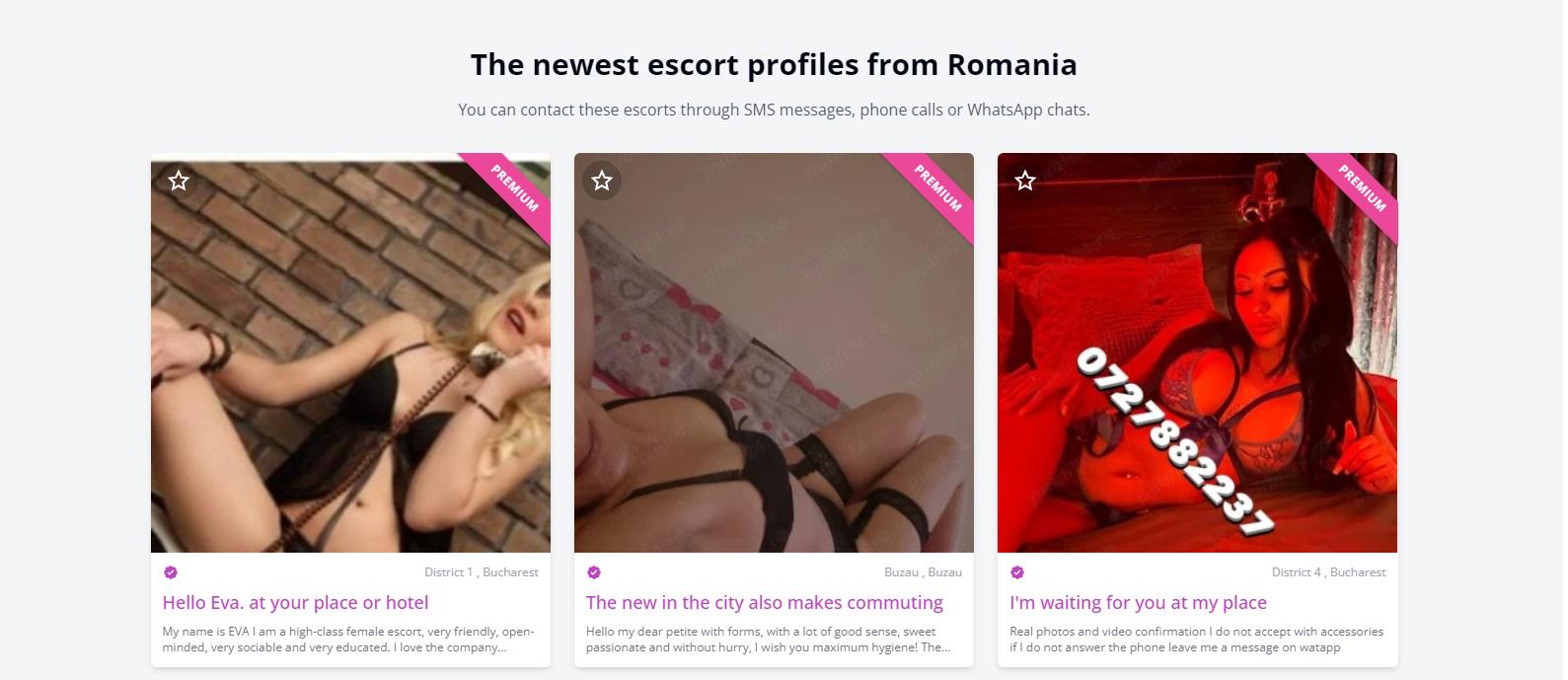Click verified badge on Hello Eva card
The height and width of the screenshot is (680, 1568).
[170, 572]
